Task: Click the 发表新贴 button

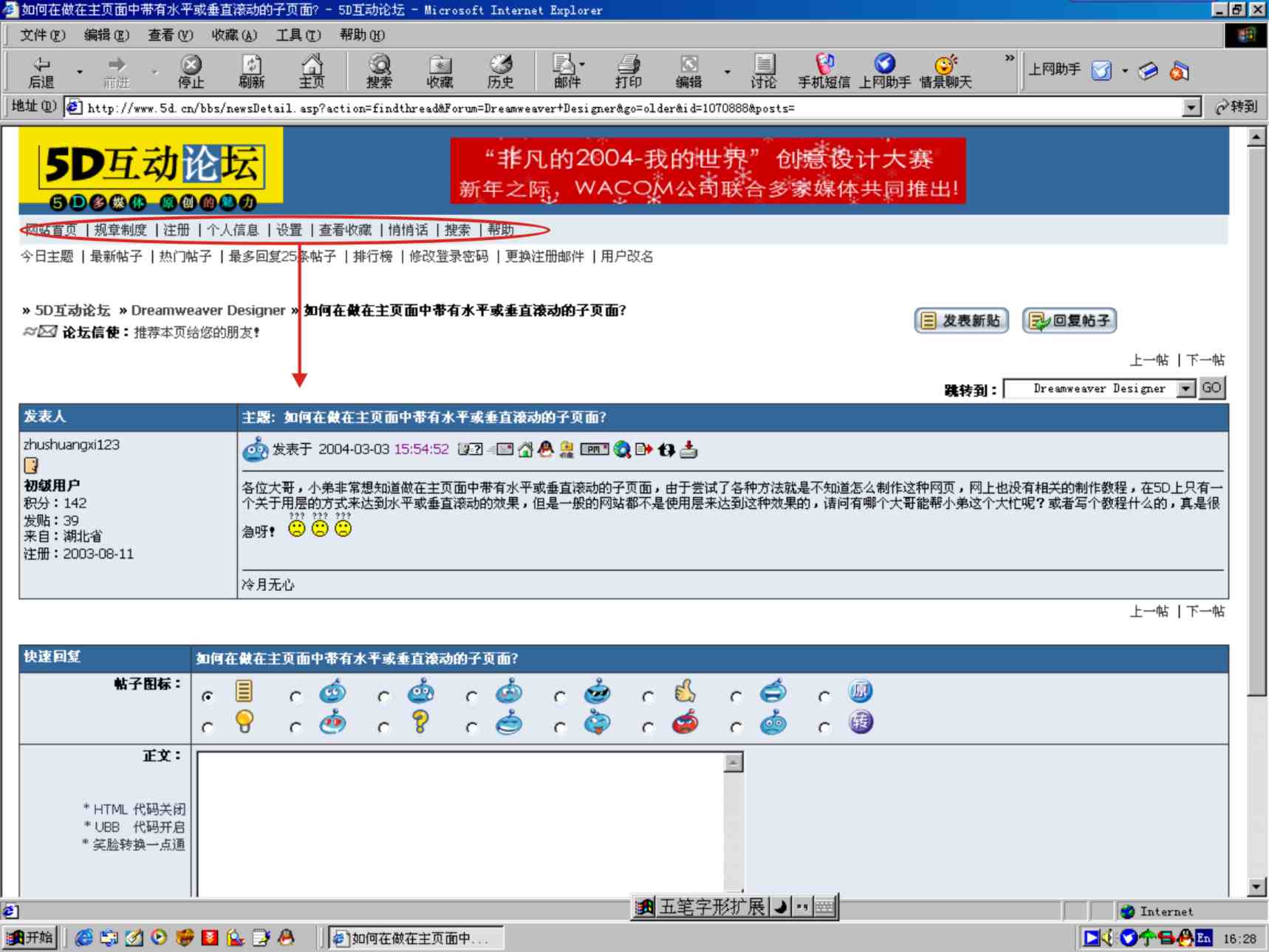Action: click(x=961, y=321)
